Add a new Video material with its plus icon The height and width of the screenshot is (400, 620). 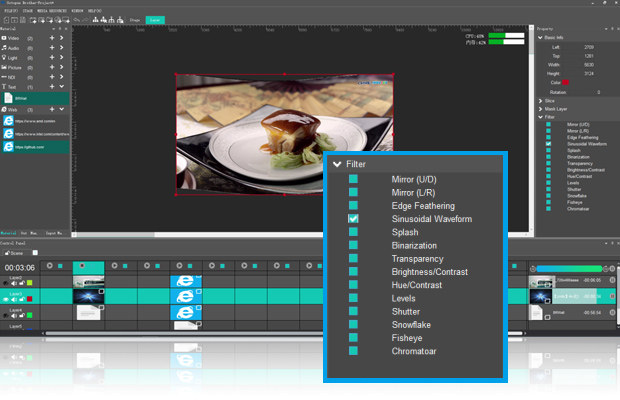click(52, 38)
